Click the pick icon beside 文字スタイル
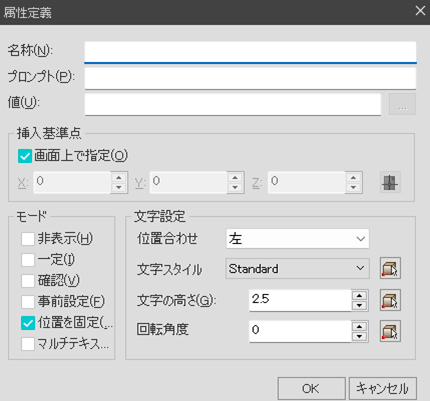This screenshot has height=401, width=430. (390, 268)
